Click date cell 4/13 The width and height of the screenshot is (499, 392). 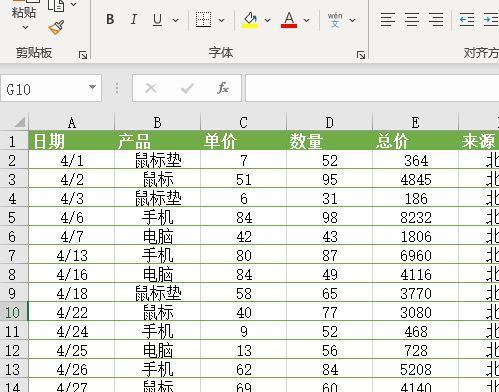72,255
